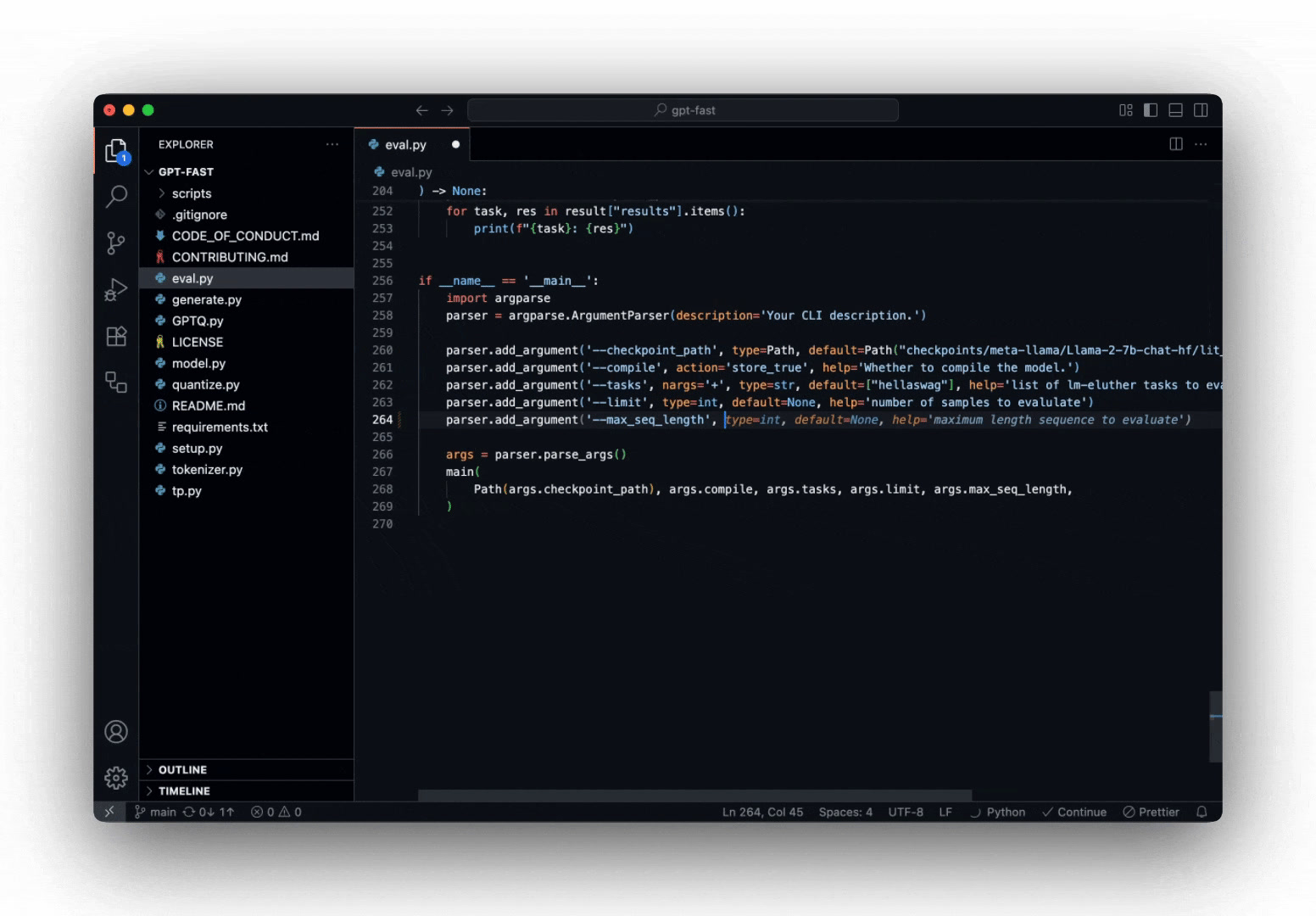
Task: Close the unsaved eval.py tab dot
Action: (455, 144)
